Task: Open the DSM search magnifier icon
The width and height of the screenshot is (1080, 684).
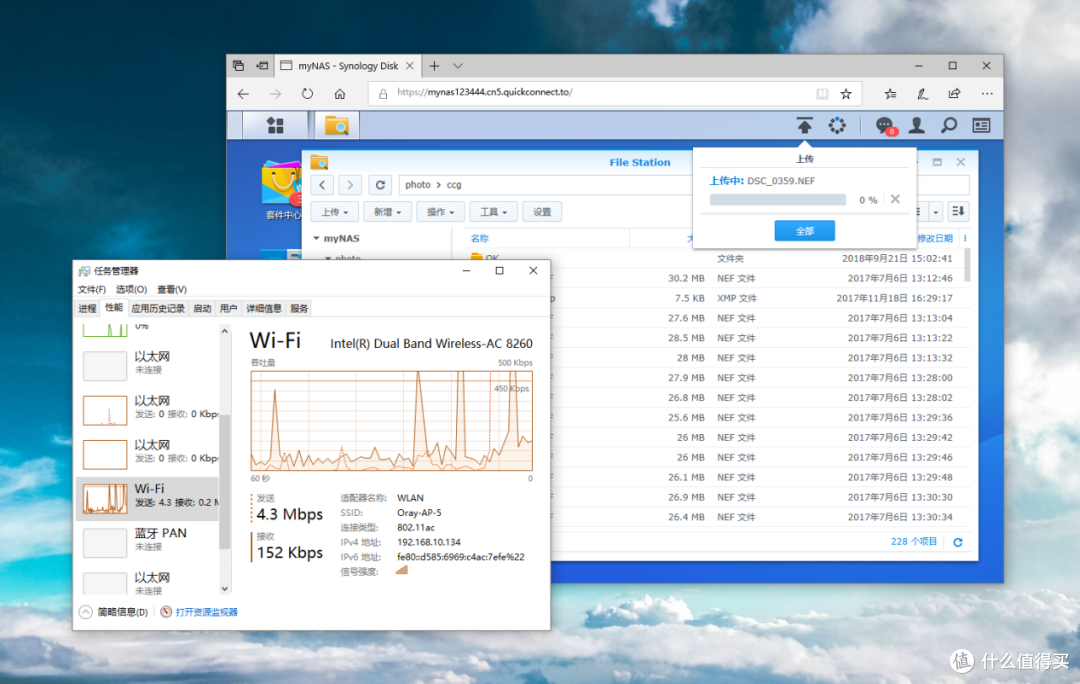Action: click(949, 125)
